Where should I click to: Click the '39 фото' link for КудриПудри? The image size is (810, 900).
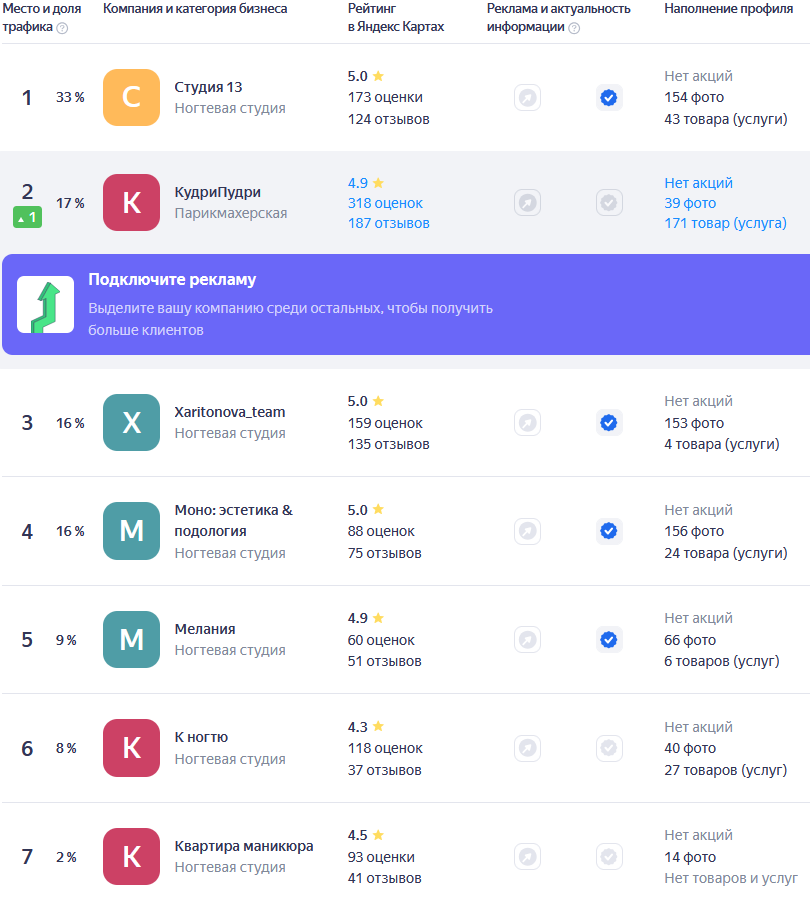pyautogui.click(x=690, y=203)
